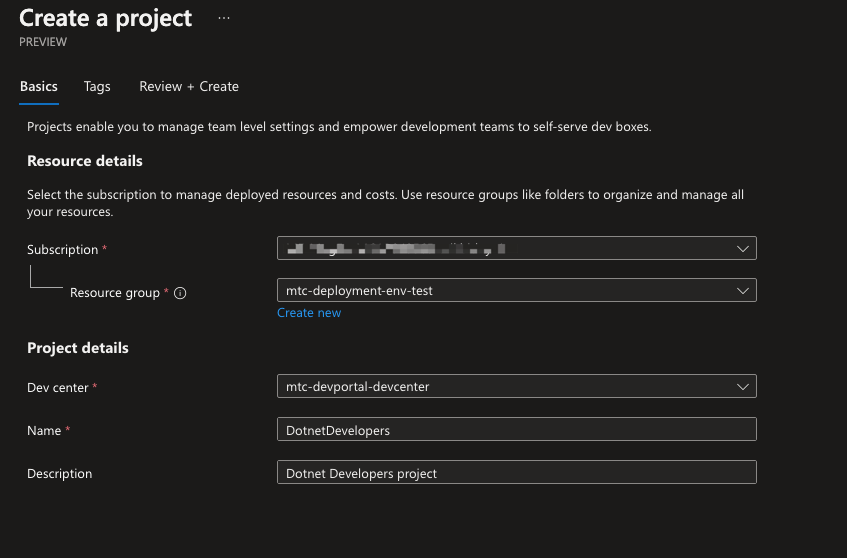Click the Dev center field label
847x558 pixels.
pyautogui.click(x=58, y=387)
